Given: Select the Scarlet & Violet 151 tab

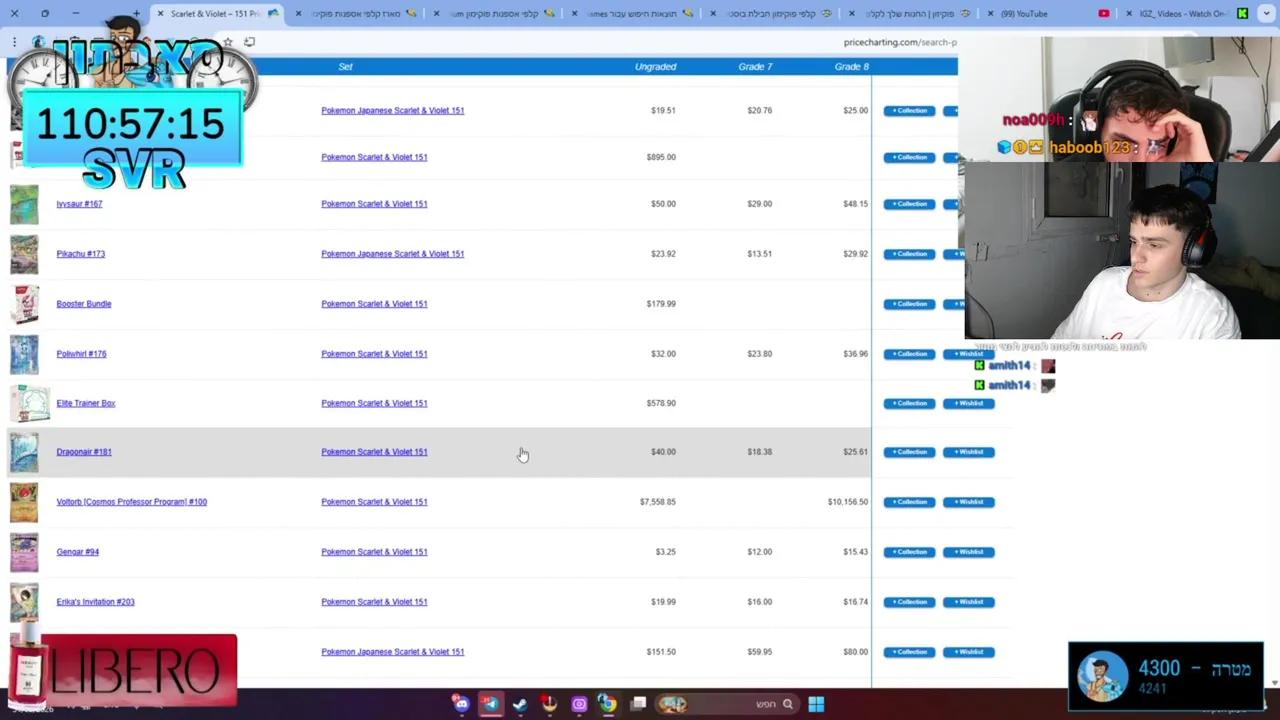Looking at the screenshot, I should click(215, 14).
